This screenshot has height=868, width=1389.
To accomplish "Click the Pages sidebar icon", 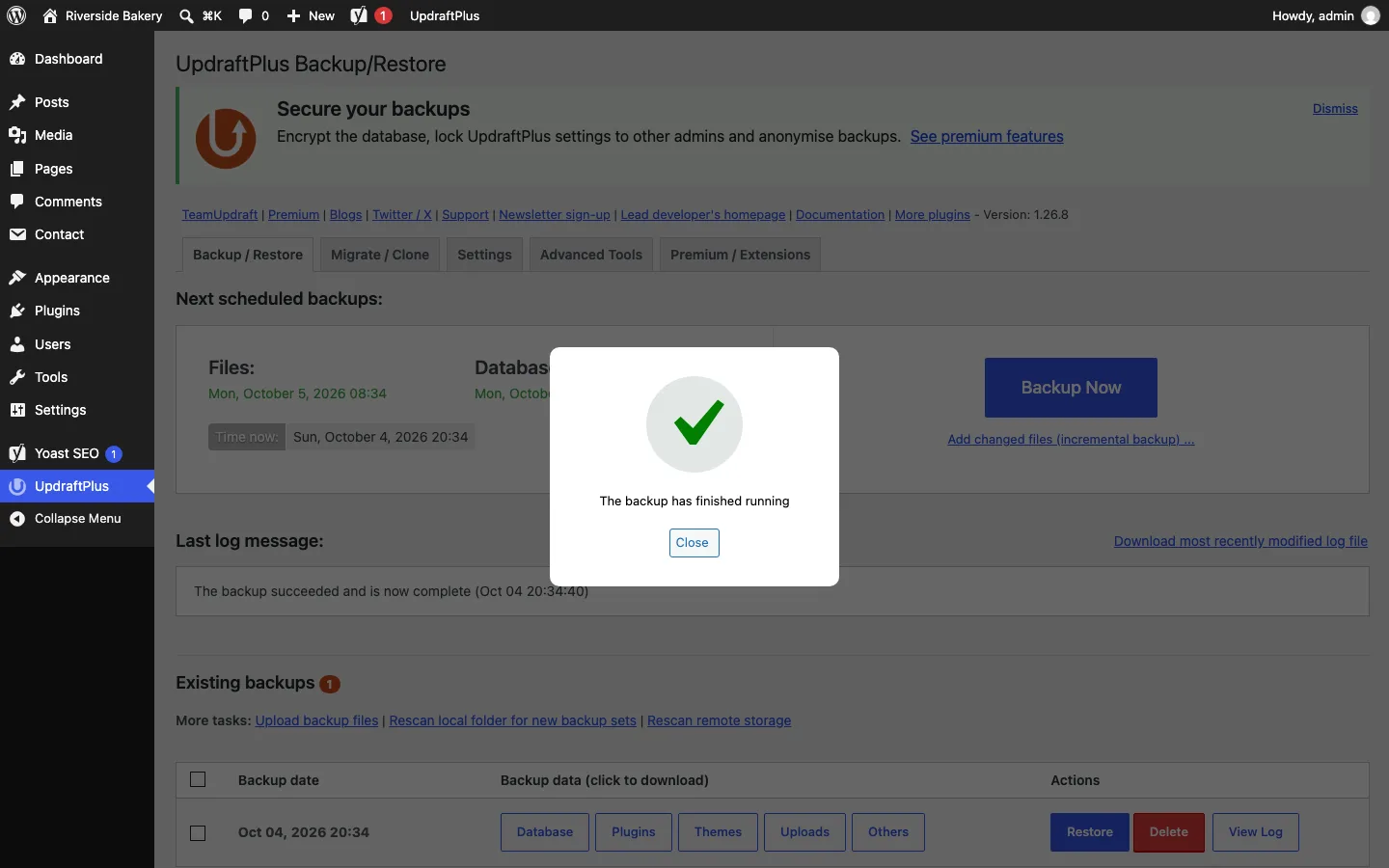I will [17, 169].
